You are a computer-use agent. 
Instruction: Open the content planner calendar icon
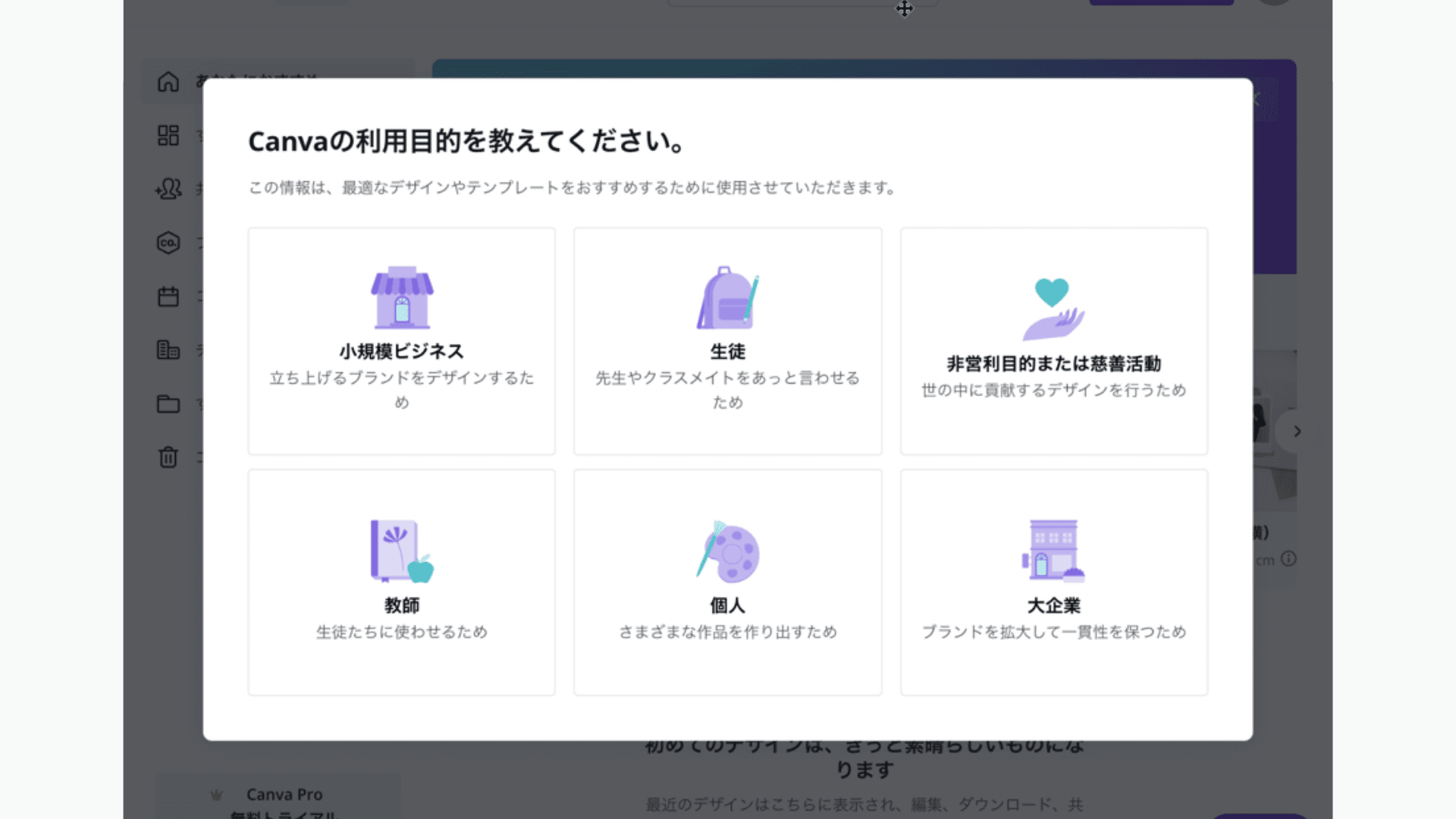pyautogui.click(x=168, y=297)
